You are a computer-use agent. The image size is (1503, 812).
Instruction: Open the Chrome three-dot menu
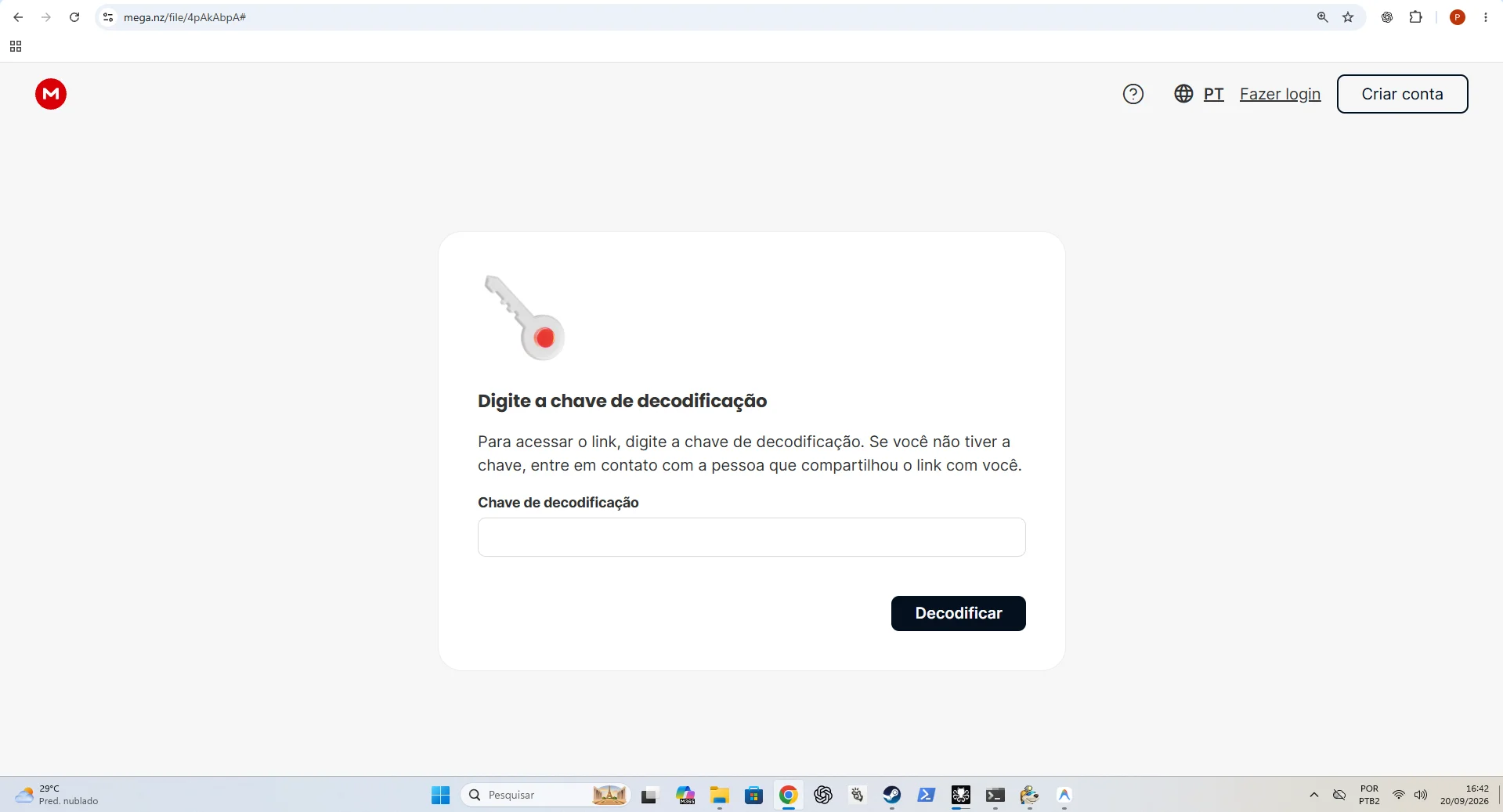click(1486, 17)
